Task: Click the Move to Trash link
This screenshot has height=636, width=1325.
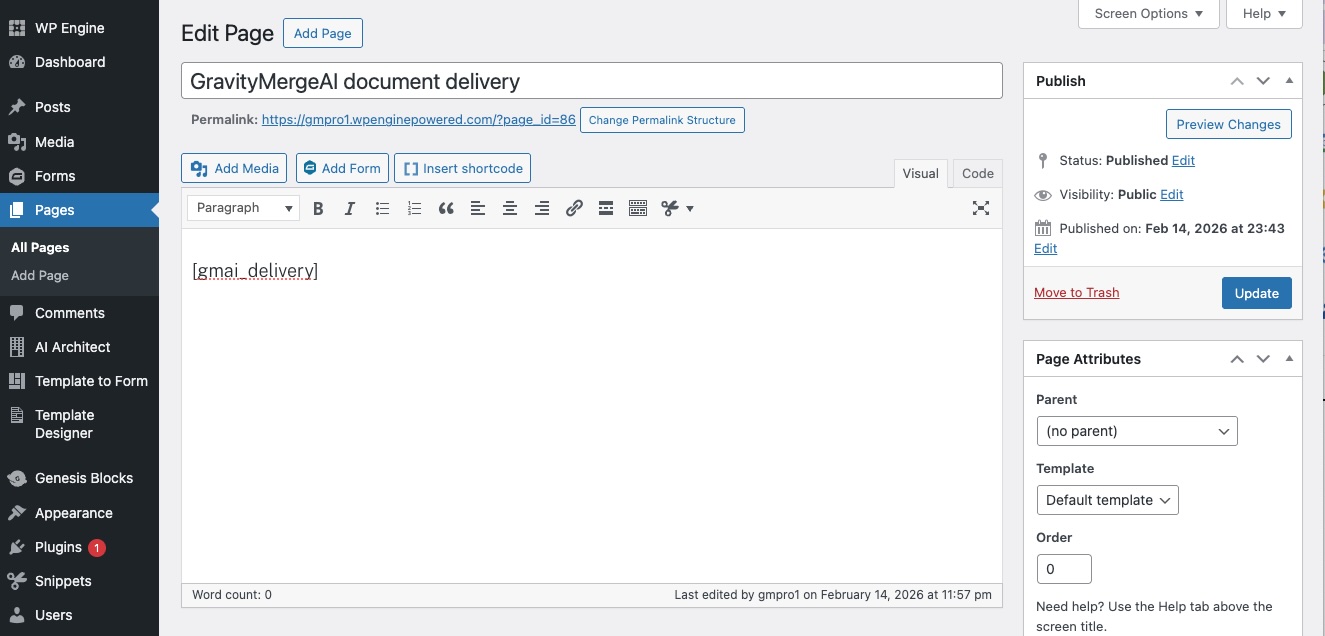Action: pyautogui.click(x=1076, y=293)
